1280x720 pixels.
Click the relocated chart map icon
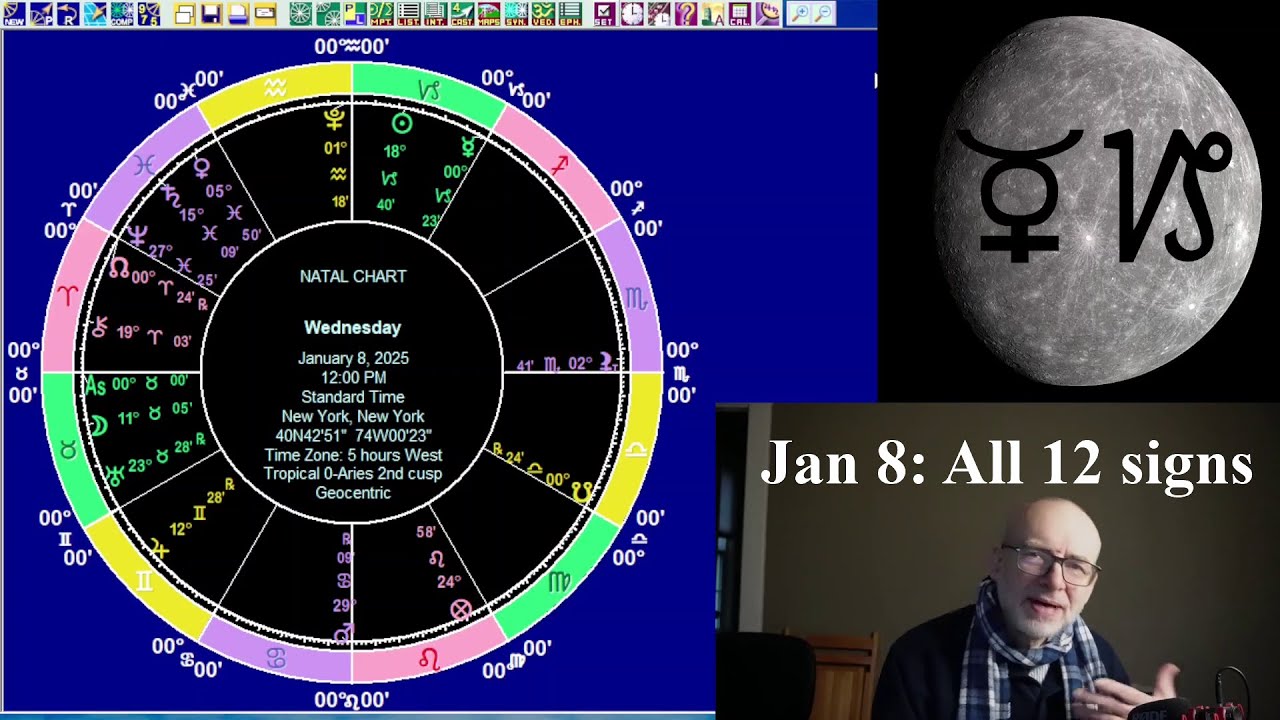pyautogui.click(x=95, y=14)
